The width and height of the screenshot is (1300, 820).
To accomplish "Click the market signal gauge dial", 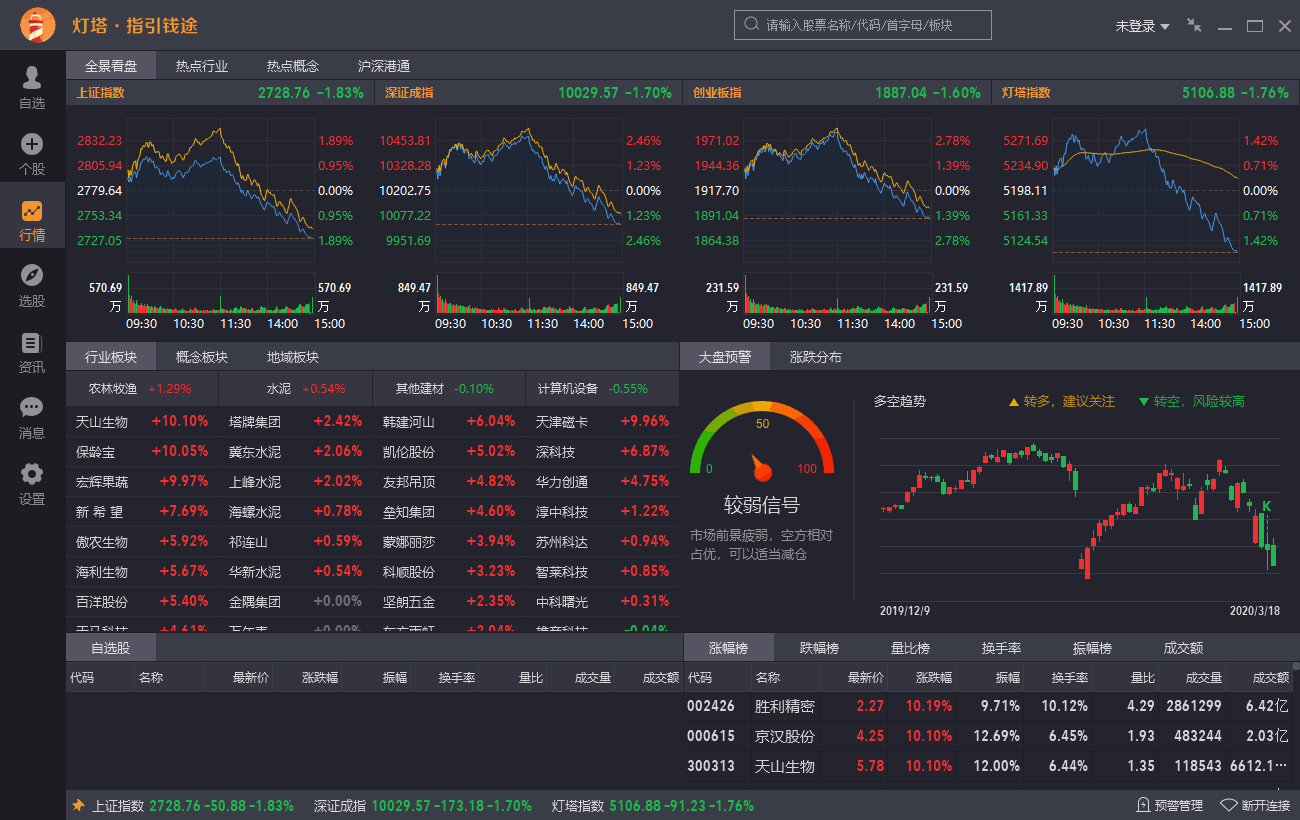I will pos(762,440).
